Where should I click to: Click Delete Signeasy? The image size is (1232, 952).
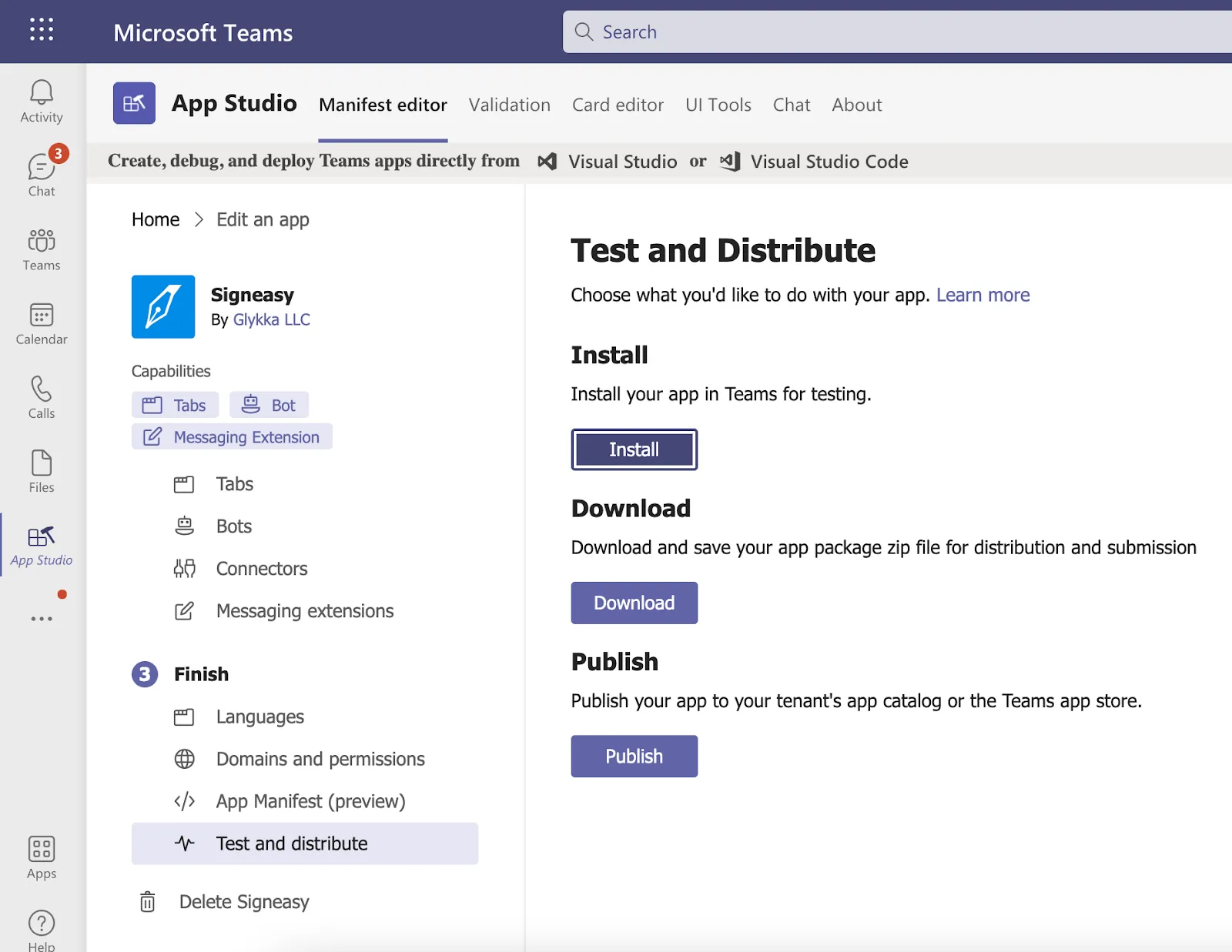[244, 902]
